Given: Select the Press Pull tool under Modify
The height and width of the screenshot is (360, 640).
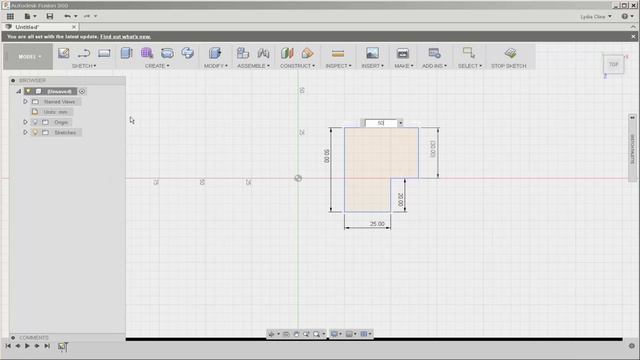Looking at the screenshot, I should [215, 53].
